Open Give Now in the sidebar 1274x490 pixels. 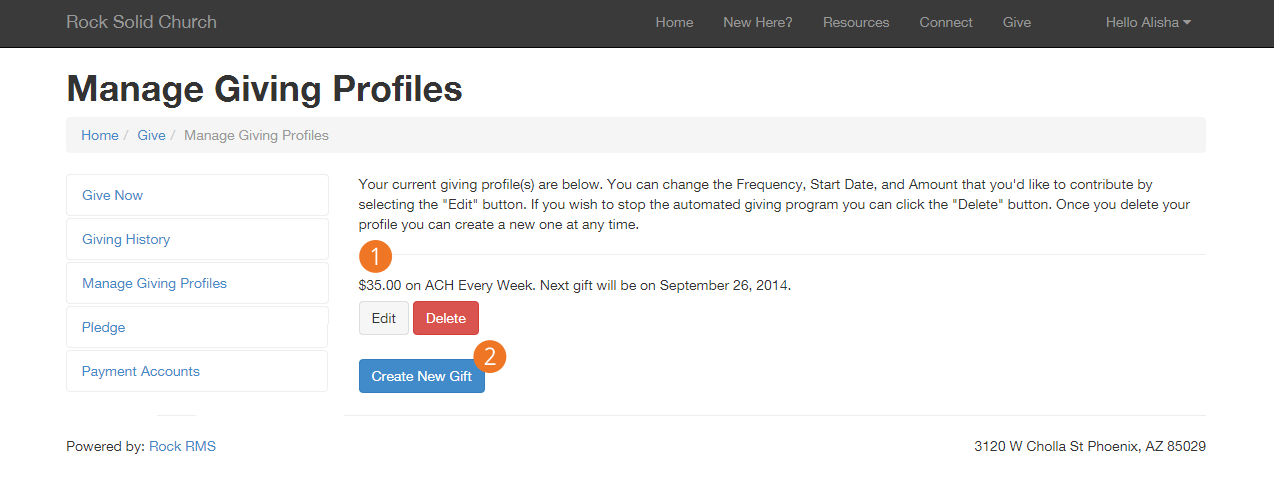[x=112, y=195]
